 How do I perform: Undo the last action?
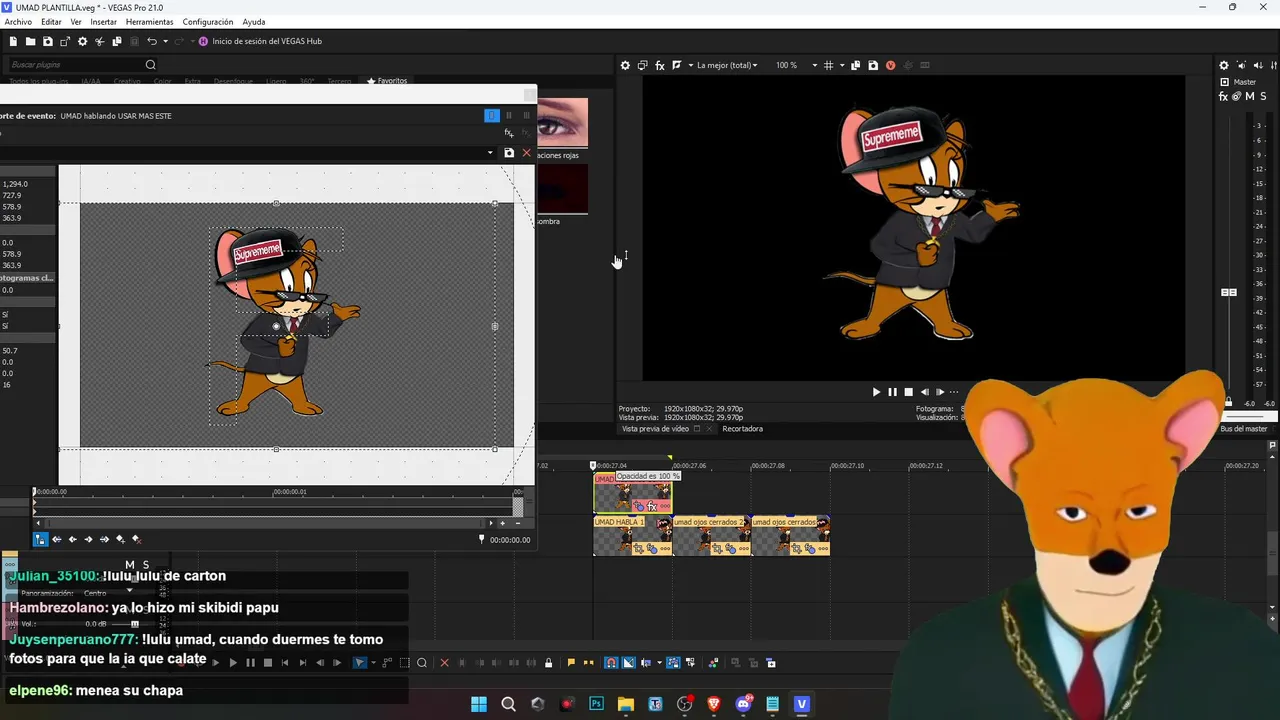[152, 41]
